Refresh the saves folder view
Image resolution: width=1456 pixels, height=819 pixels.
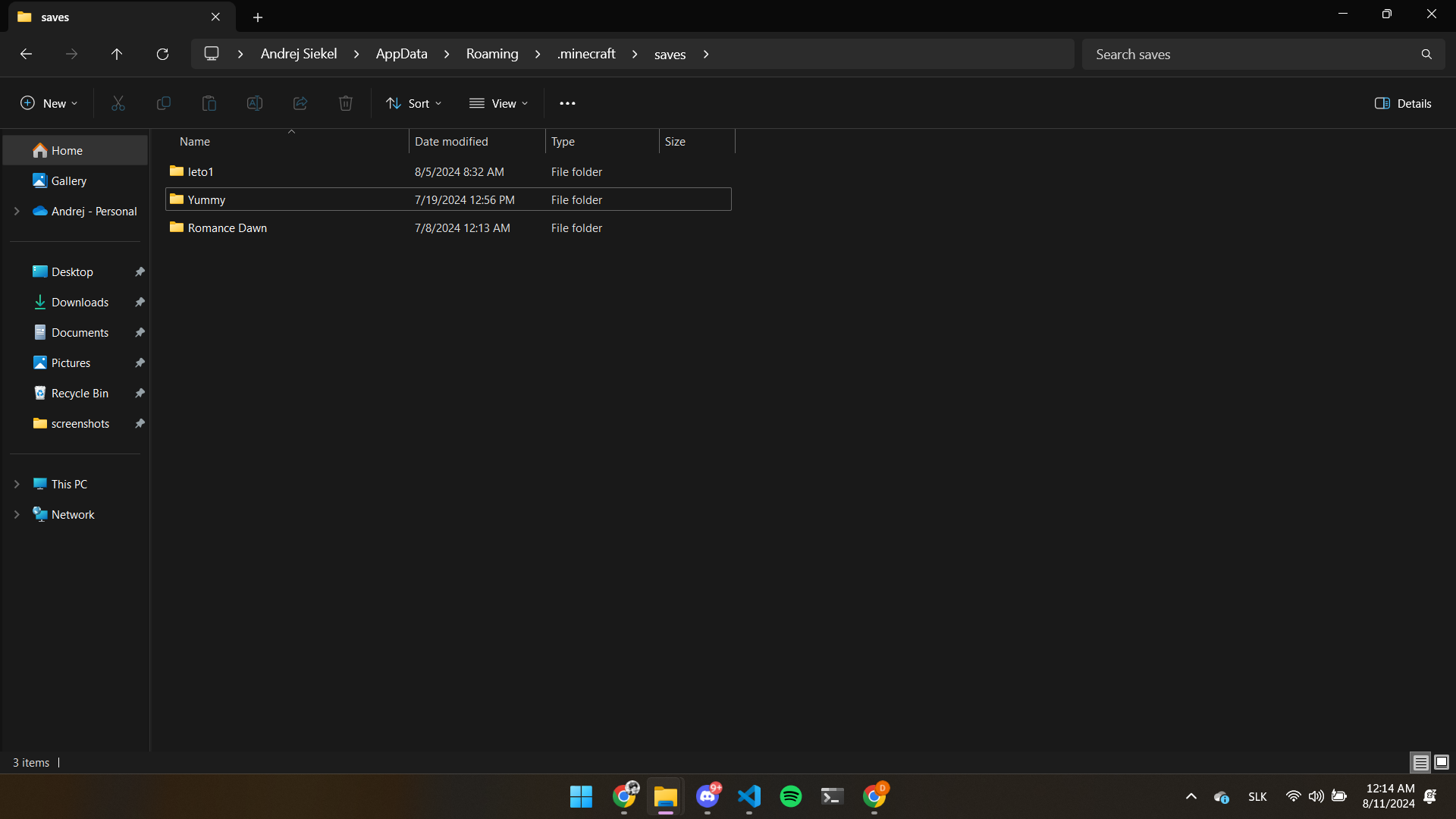[162, 54]
